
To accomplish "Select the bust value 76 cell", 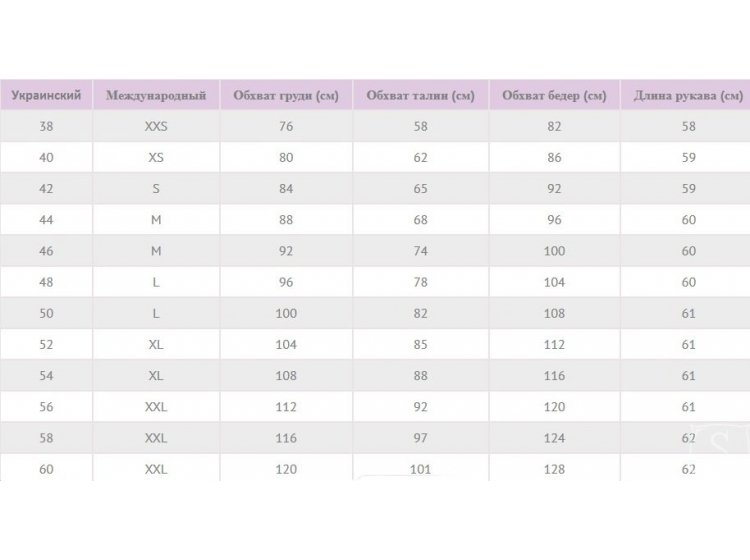I will coord(286,127).
